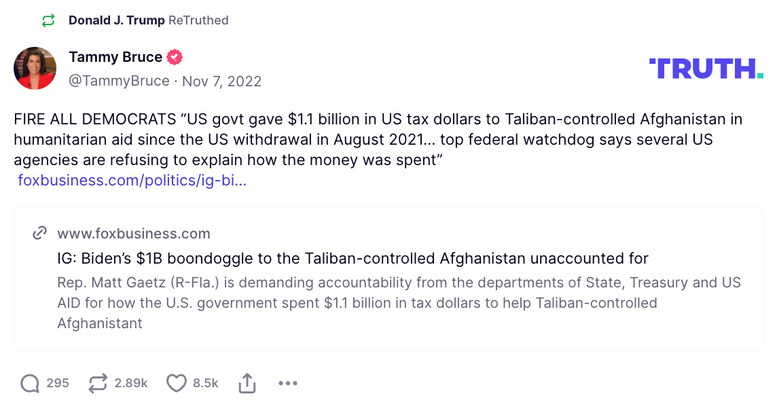Viewport: 777px width, 407px height.
Task: Open the reply comment icon
Action: pyautogui.click(x=30, y=382)
